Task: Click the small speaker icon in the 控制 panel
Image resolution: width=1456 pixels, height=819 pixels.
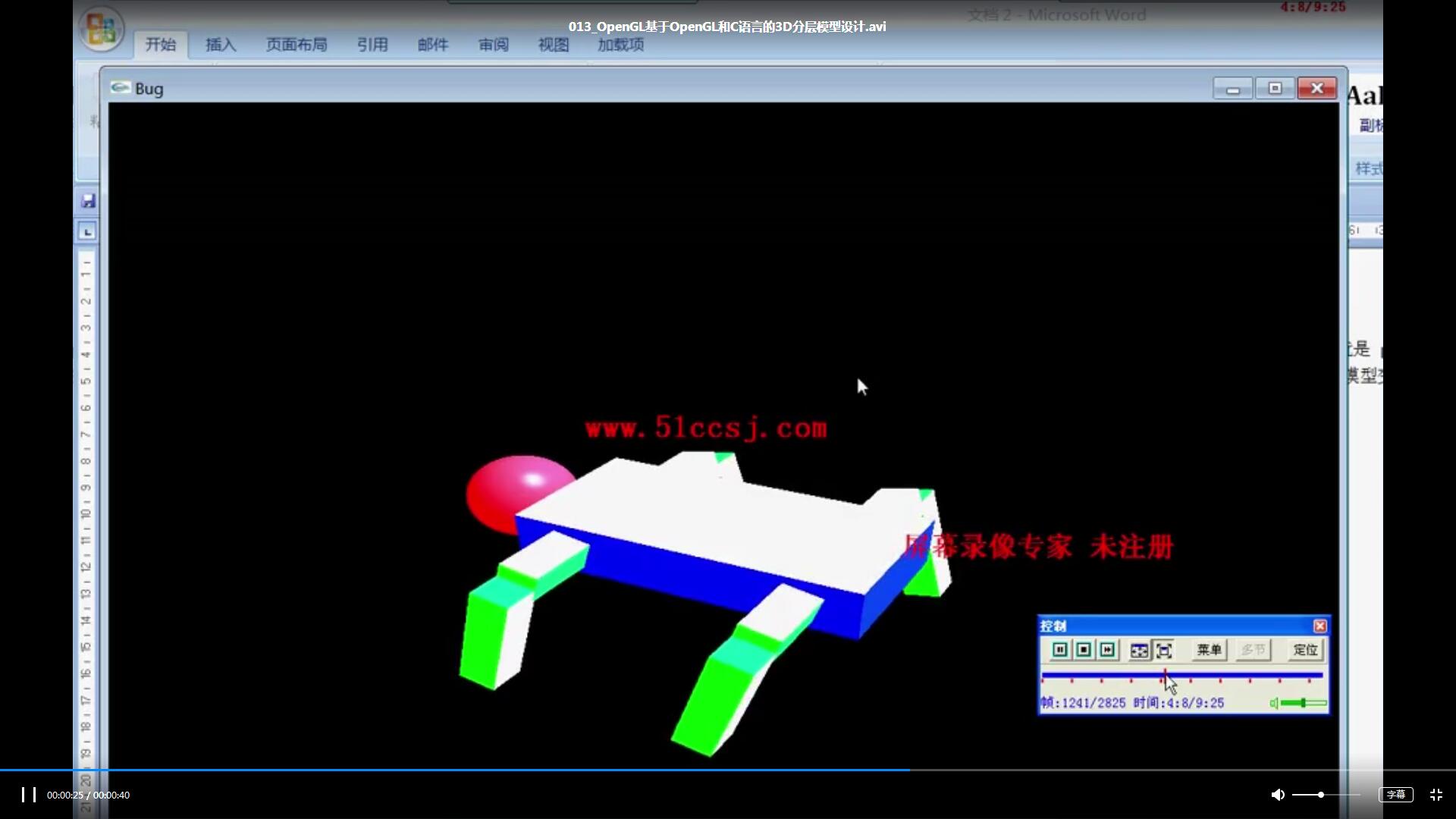Action: (1274, 703)
